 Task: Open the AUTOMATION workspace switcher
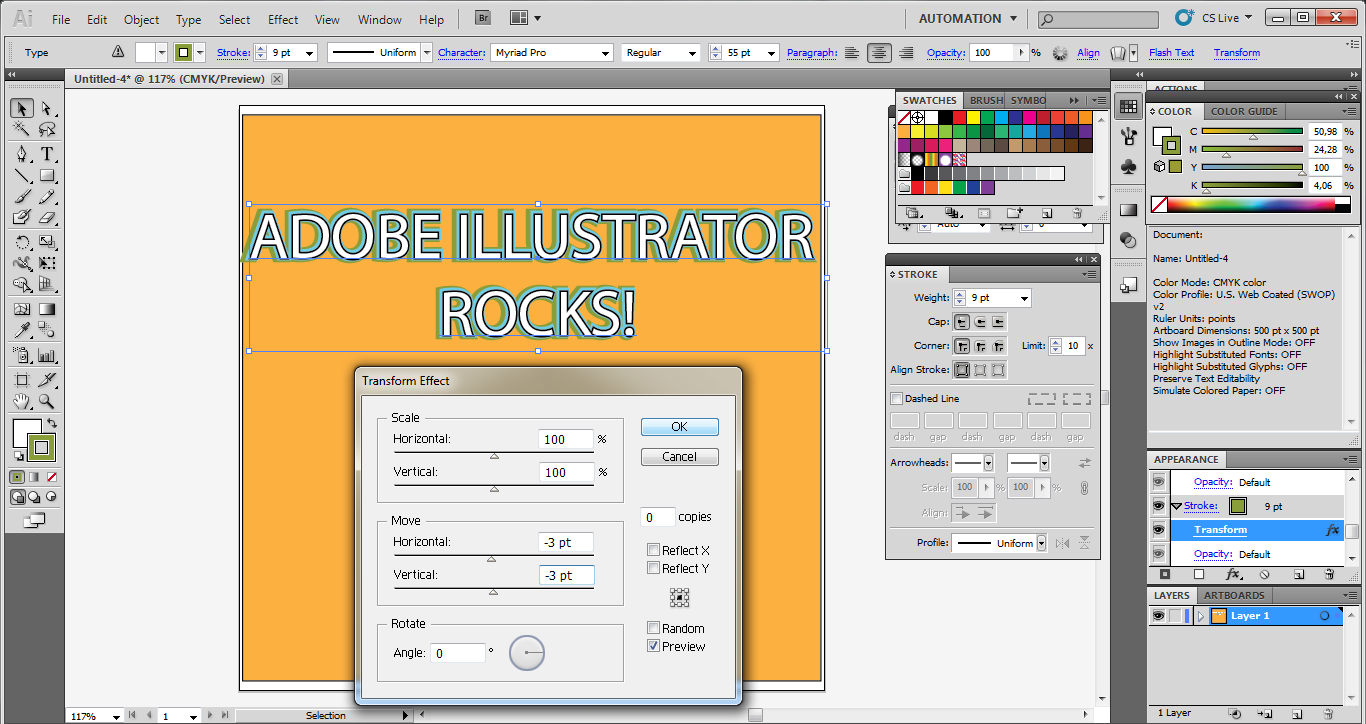(x=967, y=18)
